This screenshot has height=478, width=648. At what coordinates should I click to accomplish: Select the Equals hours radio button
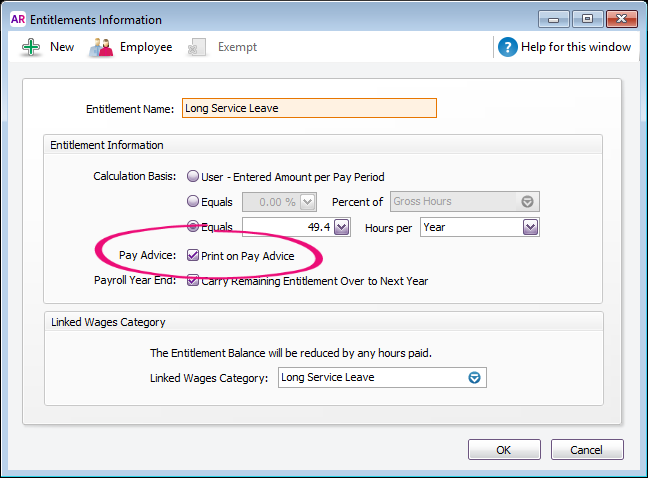(x=192, y=227)
